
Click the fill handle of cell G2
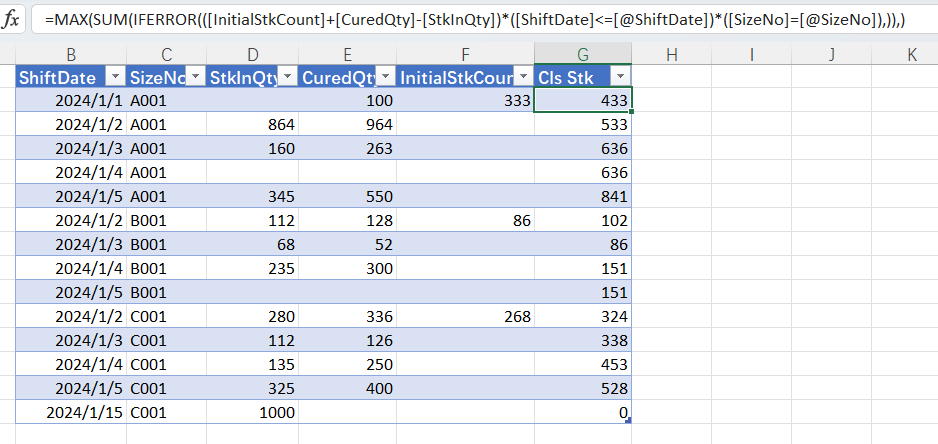(x=631, y=111)
